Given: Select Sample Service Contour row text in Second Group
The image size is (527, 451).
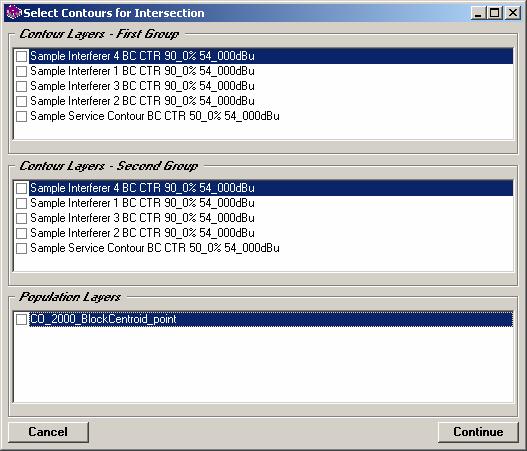Looking at the screenshot, I should click(155, 248).
